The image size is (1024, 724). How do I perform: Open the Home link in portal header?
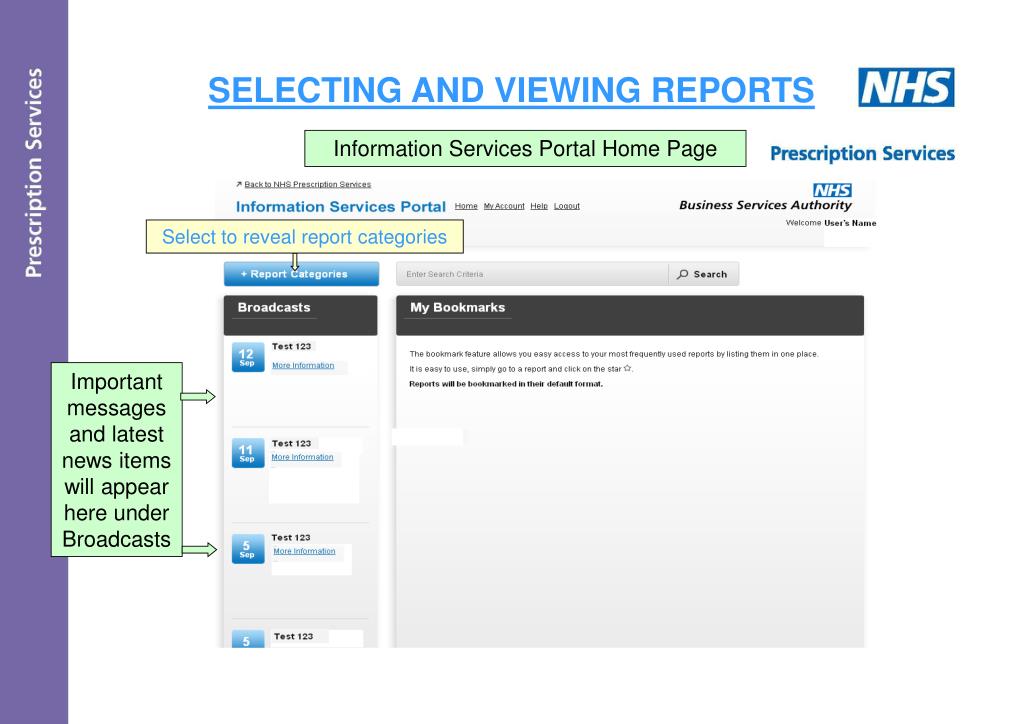(466, 206)
